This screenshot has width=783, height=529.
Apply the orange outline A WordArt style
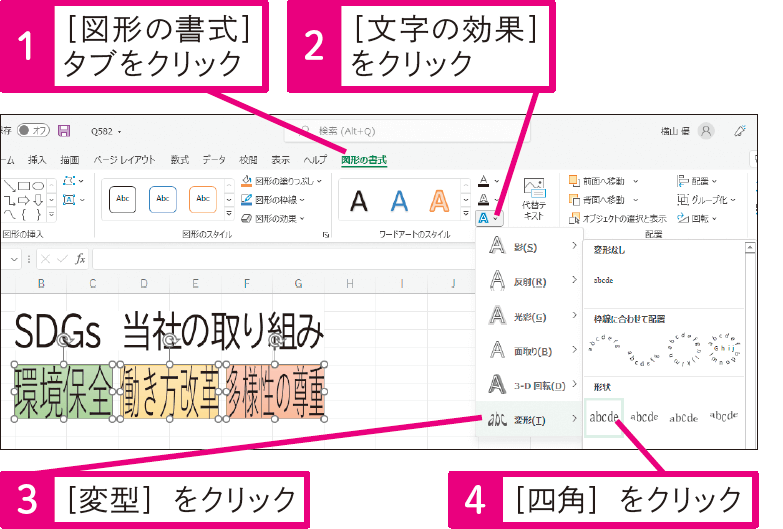click(439, 201)
